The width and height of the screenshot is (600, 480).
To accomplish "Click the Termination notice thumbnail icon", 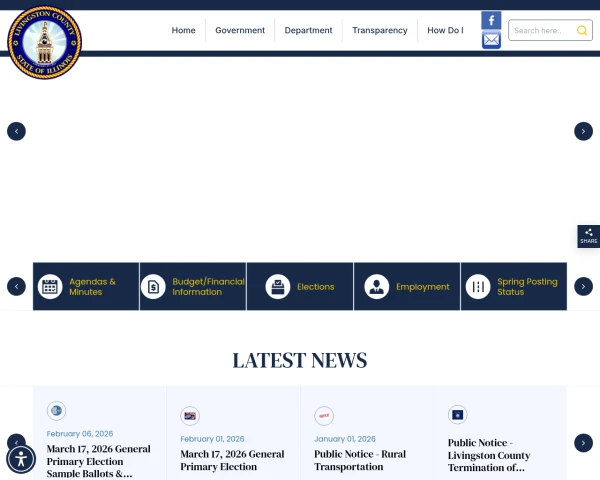I will [457, 415].
